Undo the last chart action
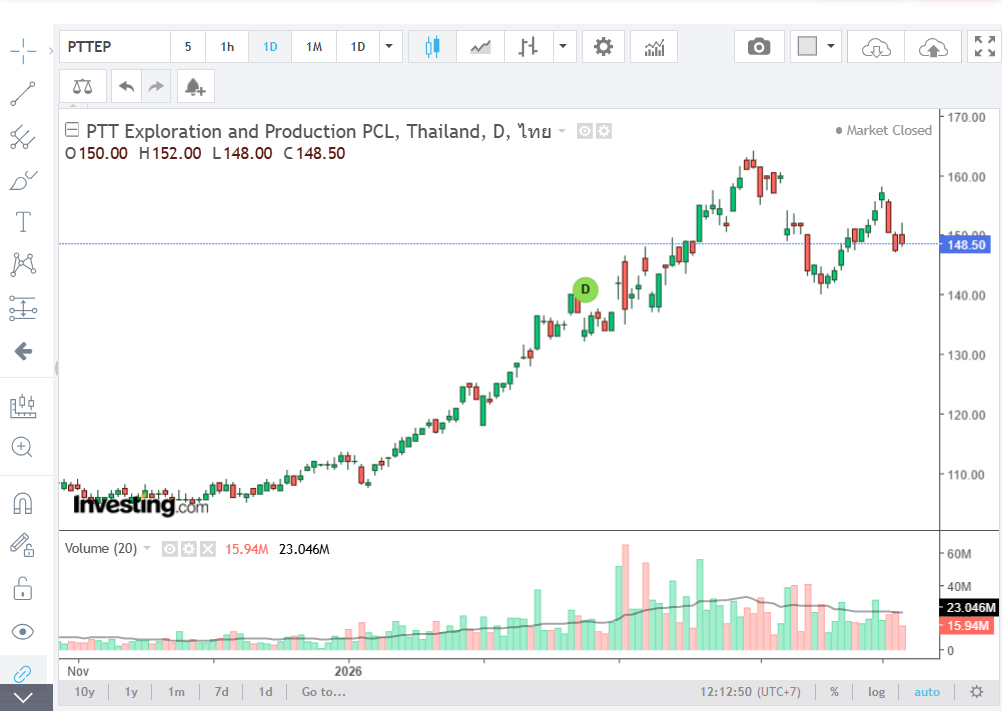Screen dimensions: 1002x711 pyautogui.click(x=127, y=86)
